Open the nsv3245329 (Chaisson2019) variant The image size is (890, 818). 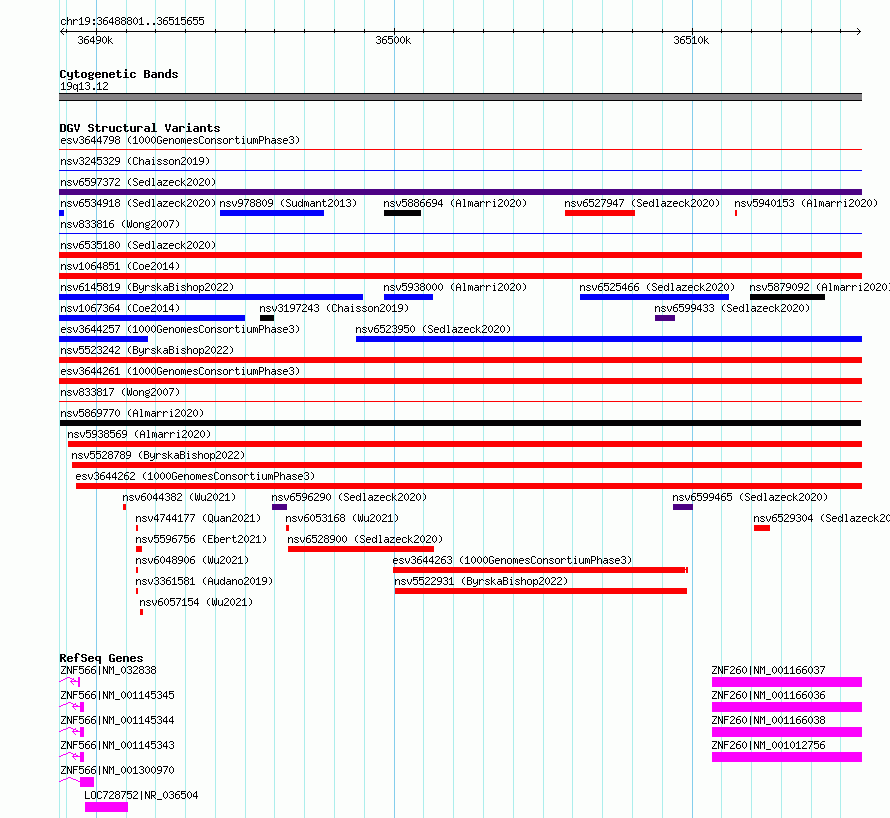coord(135,161)
